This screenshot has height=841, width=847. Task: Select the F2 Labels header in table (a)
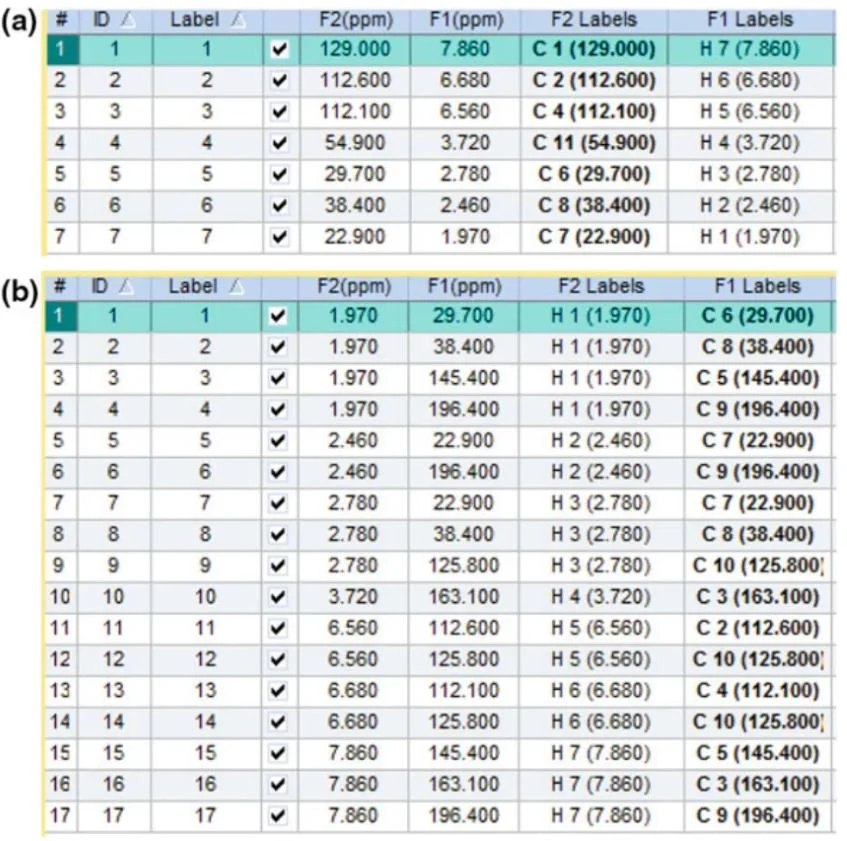point(594,20)
